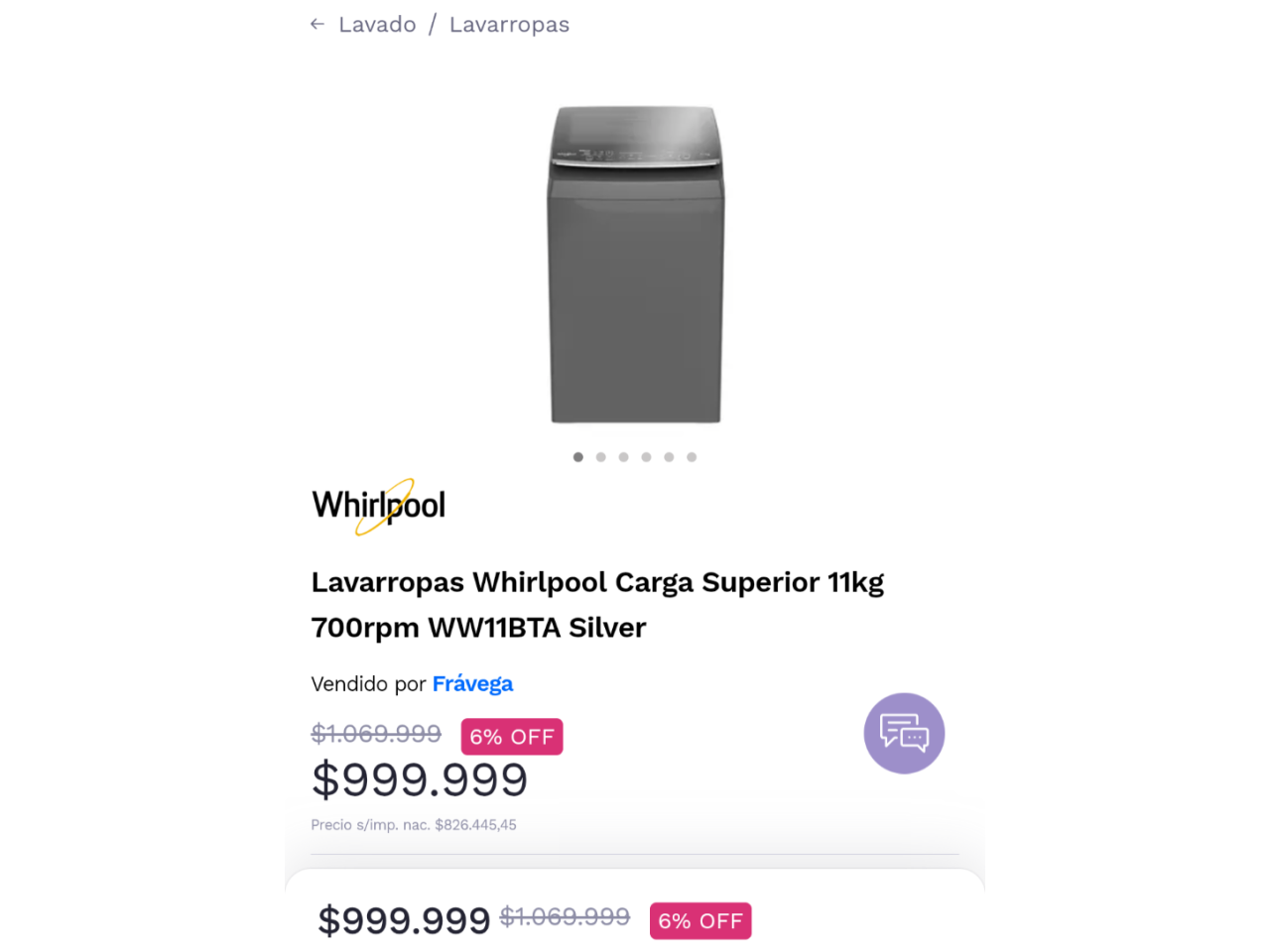This screenshot has width=1270, height=952.
Task: Click the back arrow icon
Action: coord(317,24)
